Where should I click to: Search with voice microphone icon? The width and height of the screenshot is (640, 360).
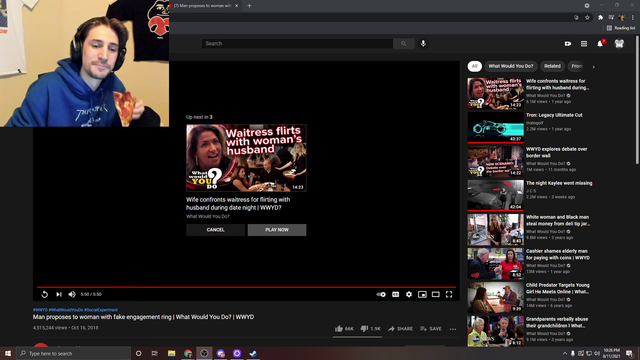(423, 43)
